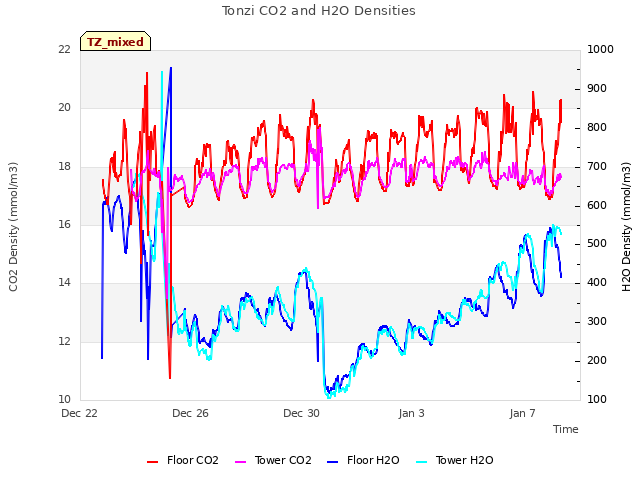Click the 500 value on H2O axis
Image resolution: width=640 pixels, height=480 pixels.
pyautogui.click(x=597, y=244)
